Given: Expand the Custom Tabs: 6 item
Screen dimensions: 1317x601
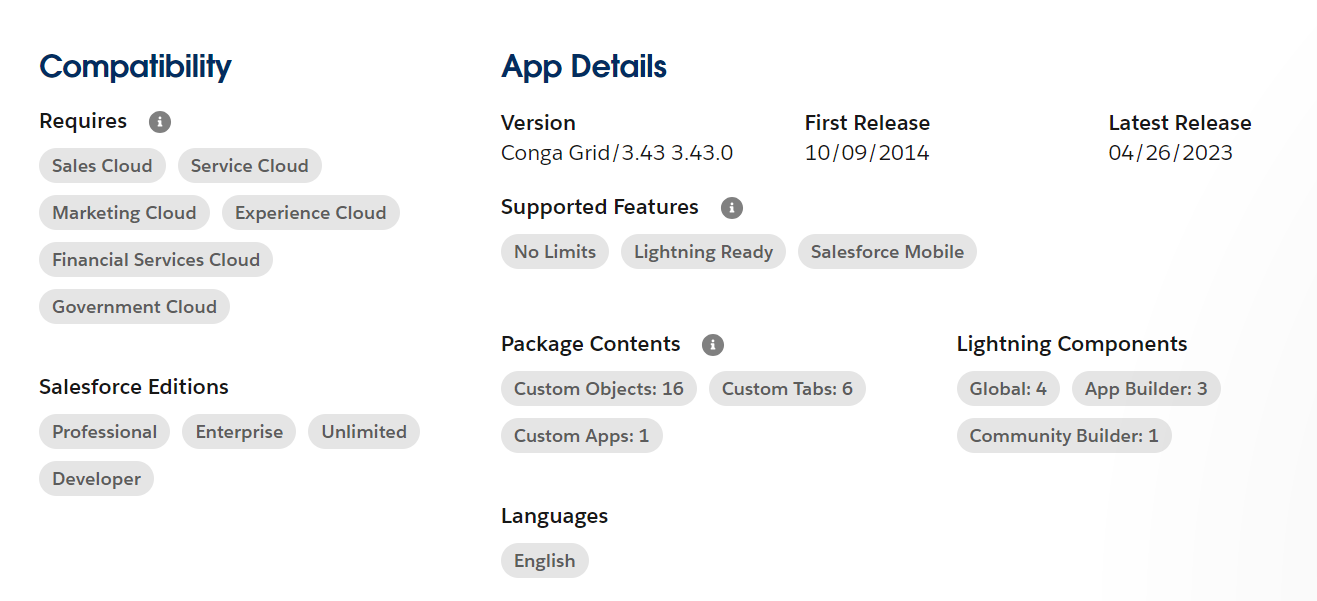Looking at the screenshot, I should pyautogui.click(x=787, y=388).
